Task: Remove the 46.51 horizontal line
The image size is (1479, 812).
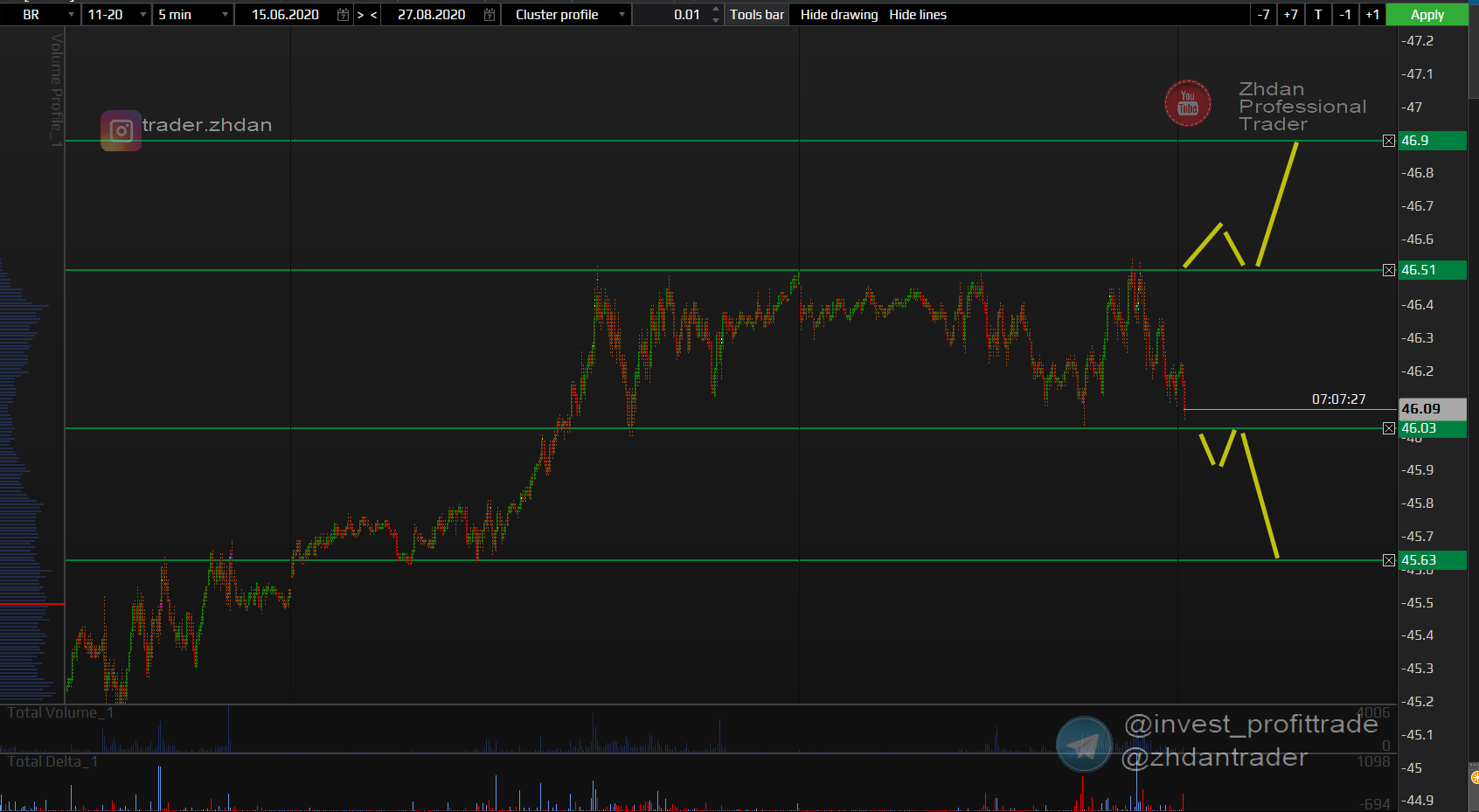Action: 1389,270
